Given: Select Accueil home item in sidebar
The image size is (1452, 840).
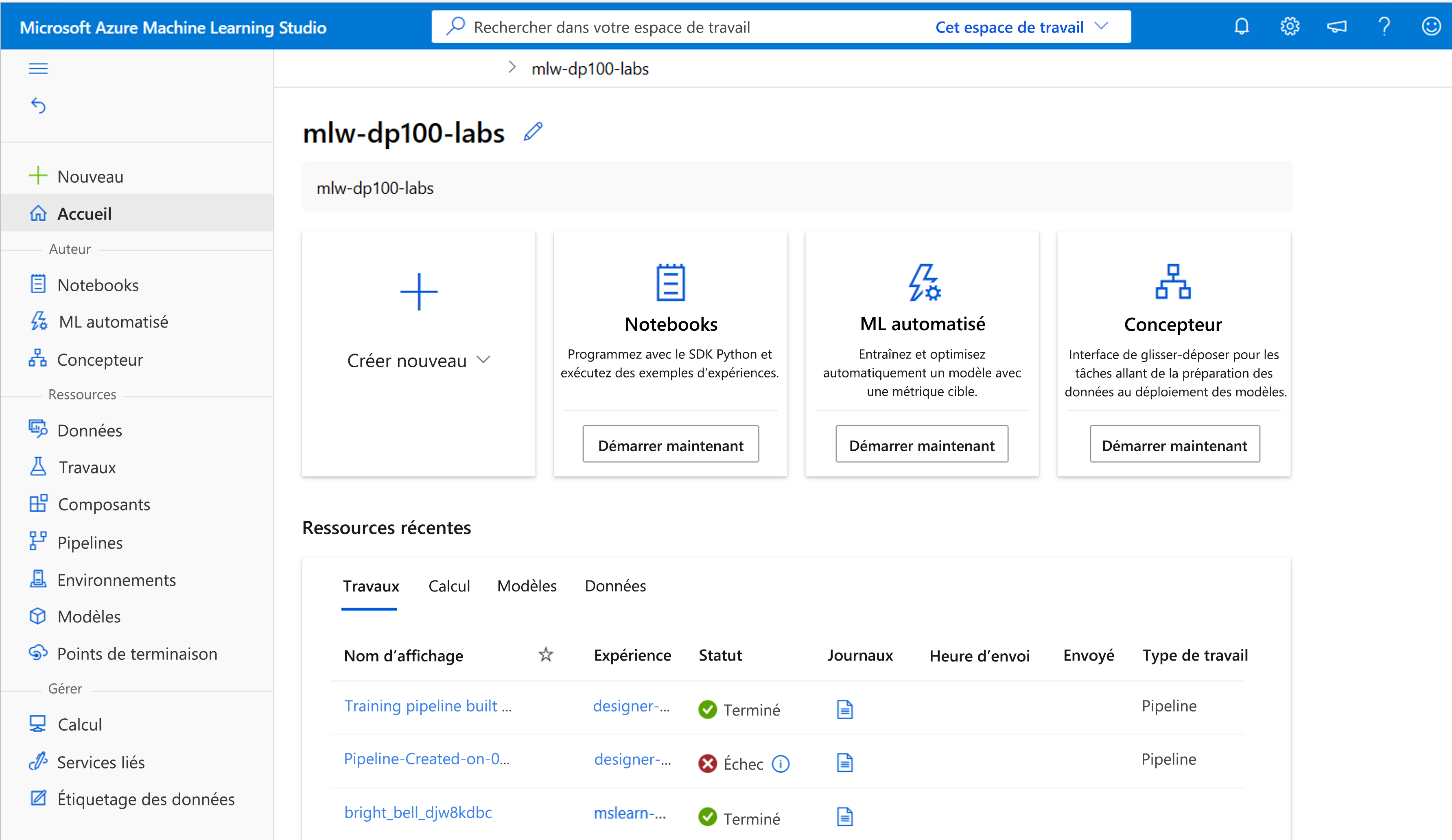Looking at the screenshot, I should click(x=137, y=213).
